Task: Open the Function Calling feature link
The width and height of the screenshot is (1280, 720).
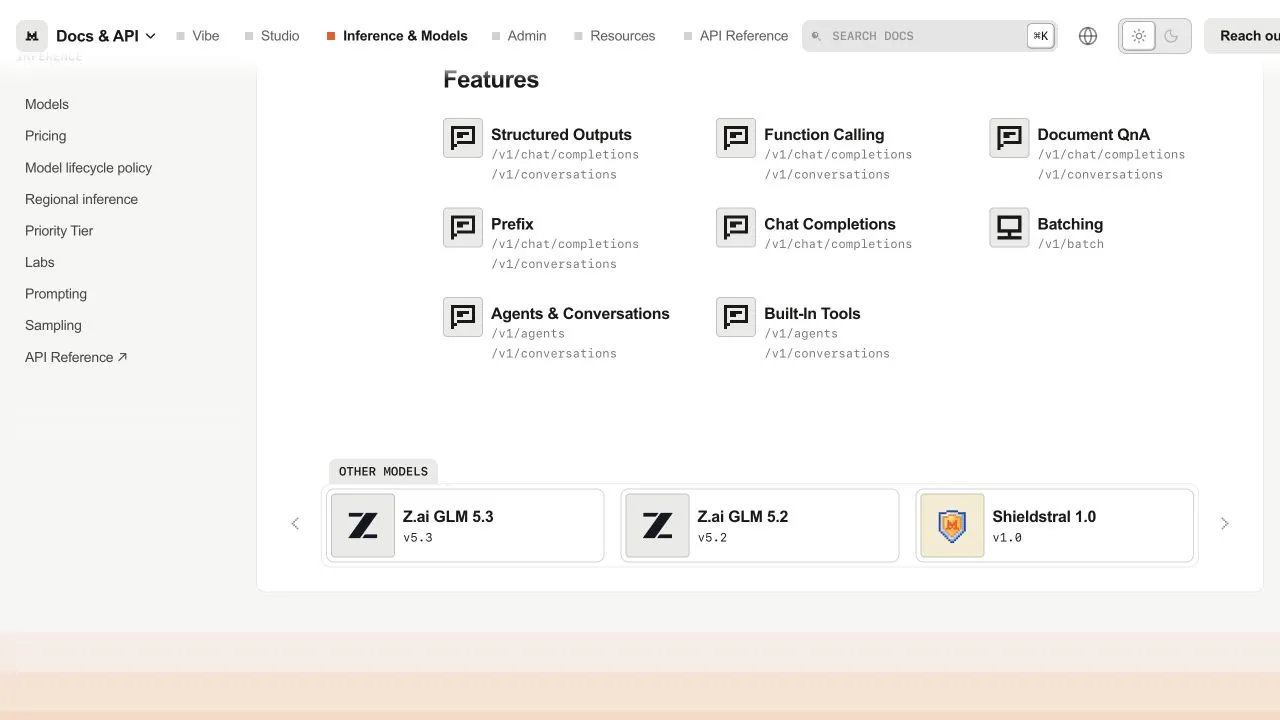Action: tap(824, 134)
